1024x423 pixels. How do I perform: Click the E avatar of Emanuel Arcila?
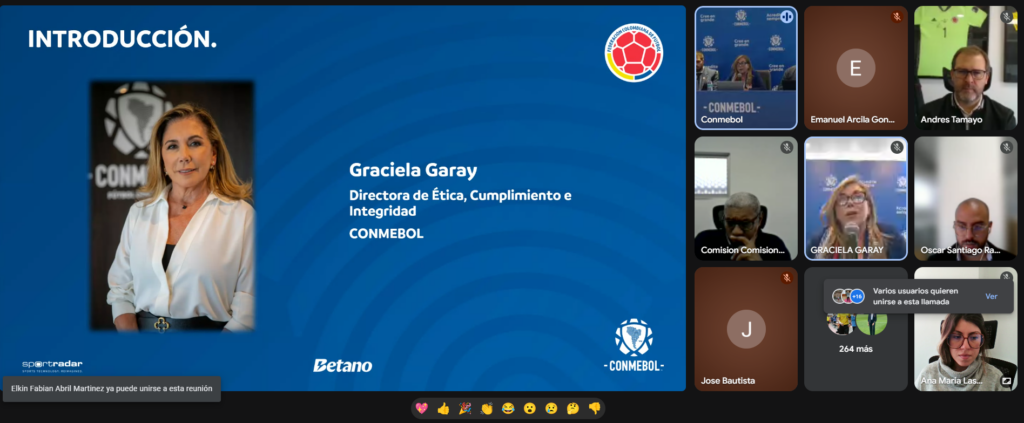[856, 68]
